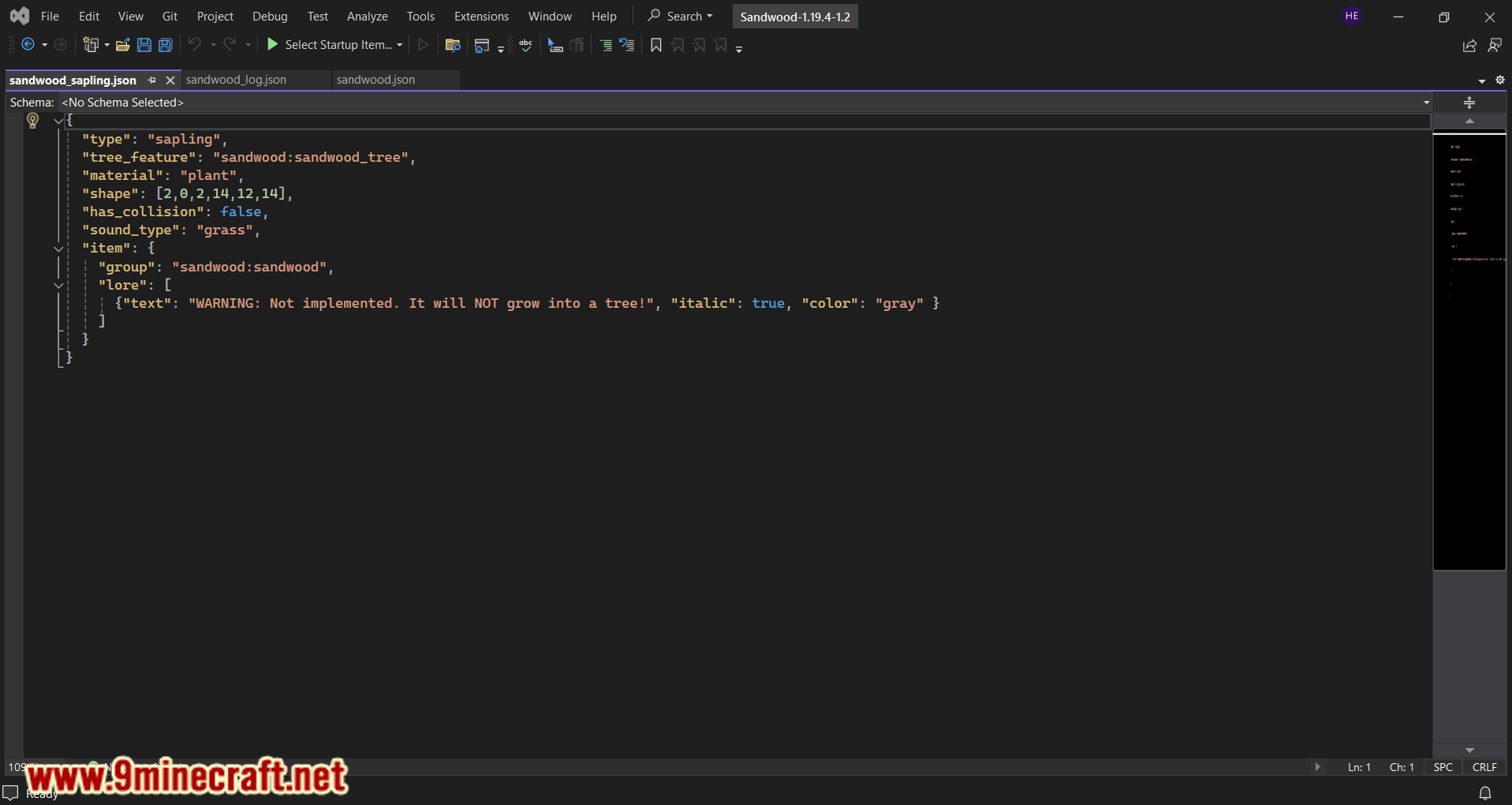Click the Save All icon
Screen dimensions: 1512x805
pyautogui.click(x=166, y=45)
